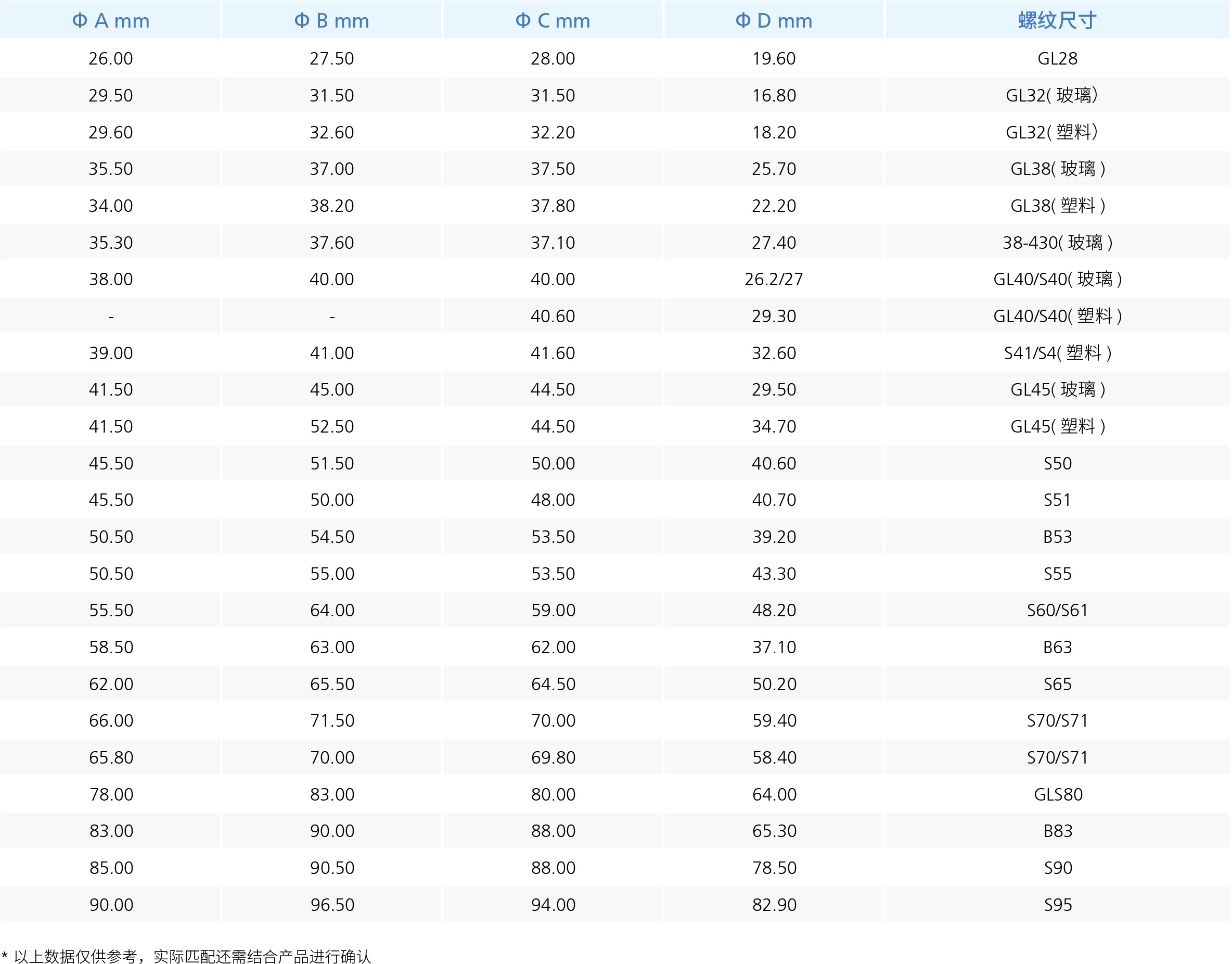Select the 38-430( 玻璃 ) thread cell

[1057, 243]
